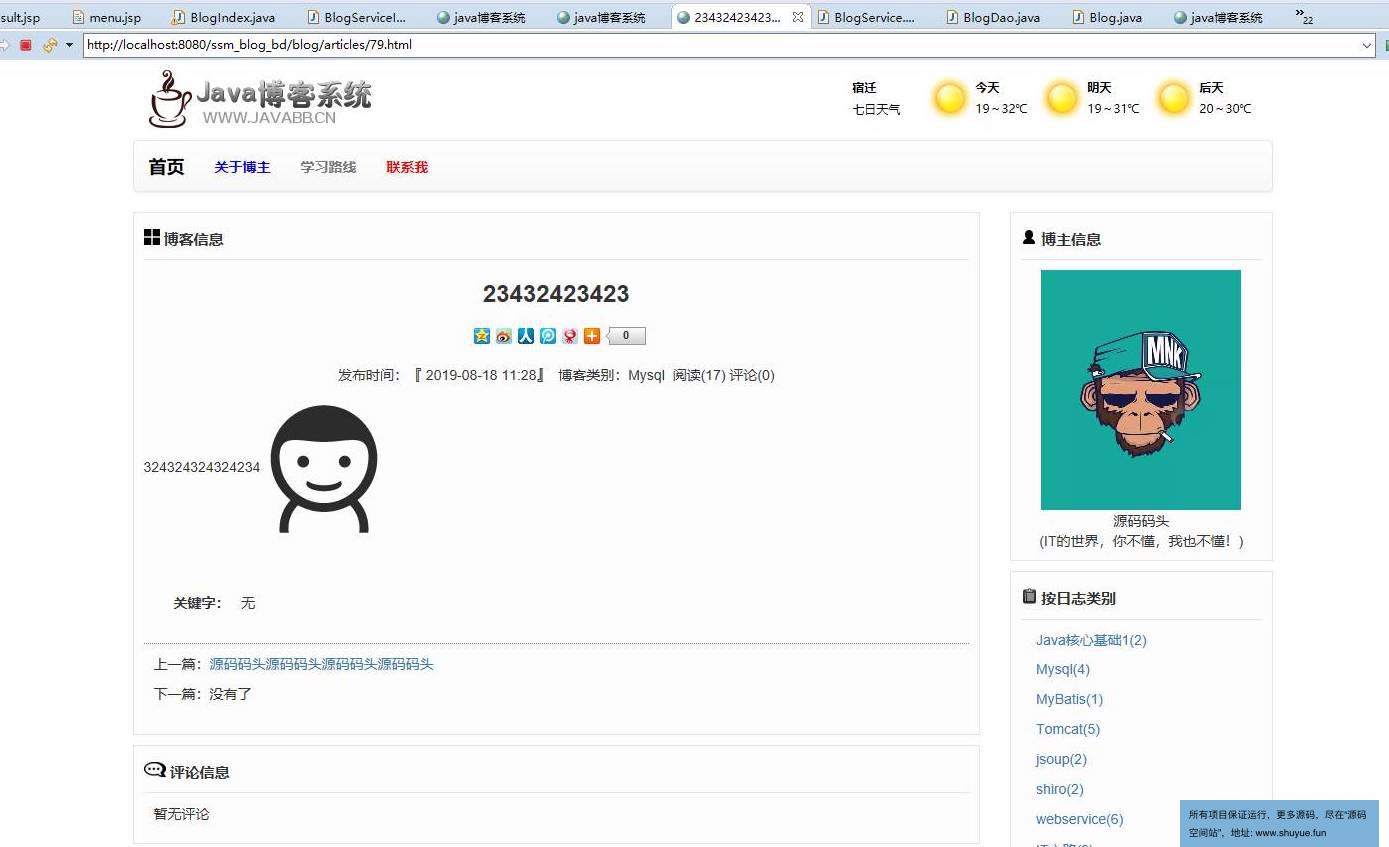The image size is (1389, 847).
Task: Open dropdown arrow beside the toolbar link icon
Action: pos(69,45)
